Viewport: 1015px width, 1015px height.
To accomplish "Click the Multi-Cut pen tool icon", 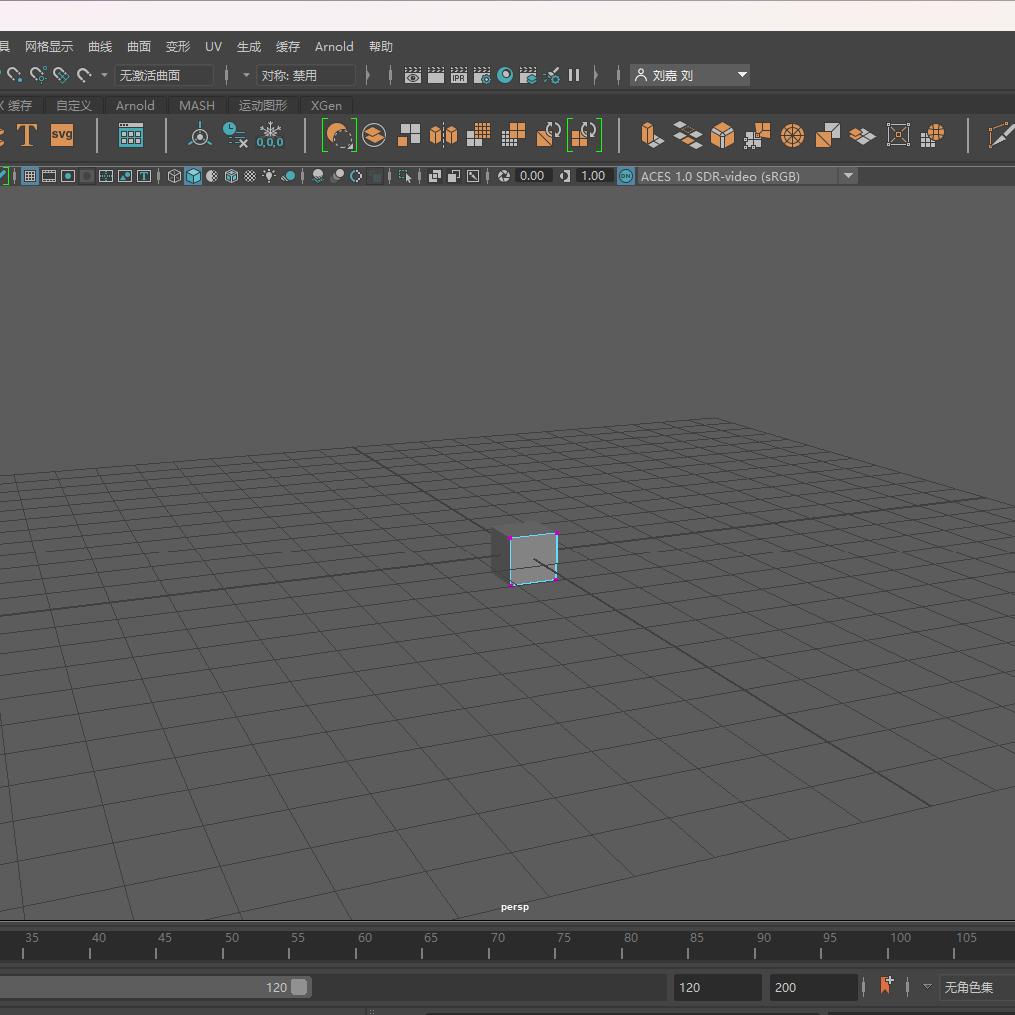I will (x=1001, y=135).
